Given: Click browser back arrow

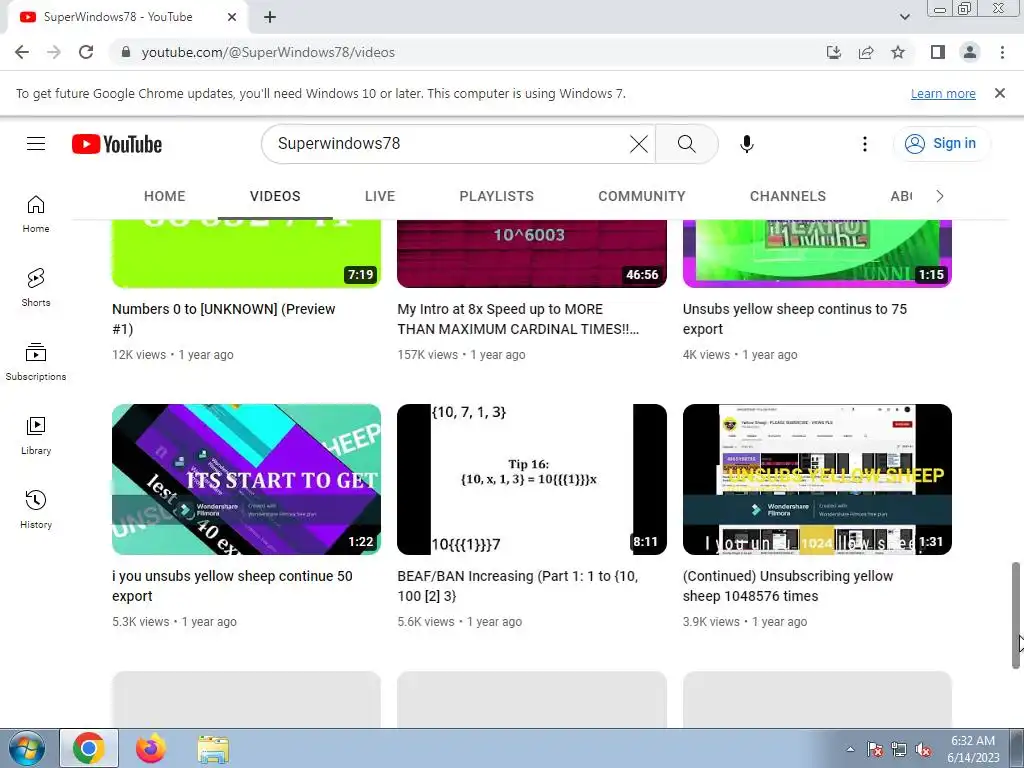Looking at the screenshot, I should (22, 52).
